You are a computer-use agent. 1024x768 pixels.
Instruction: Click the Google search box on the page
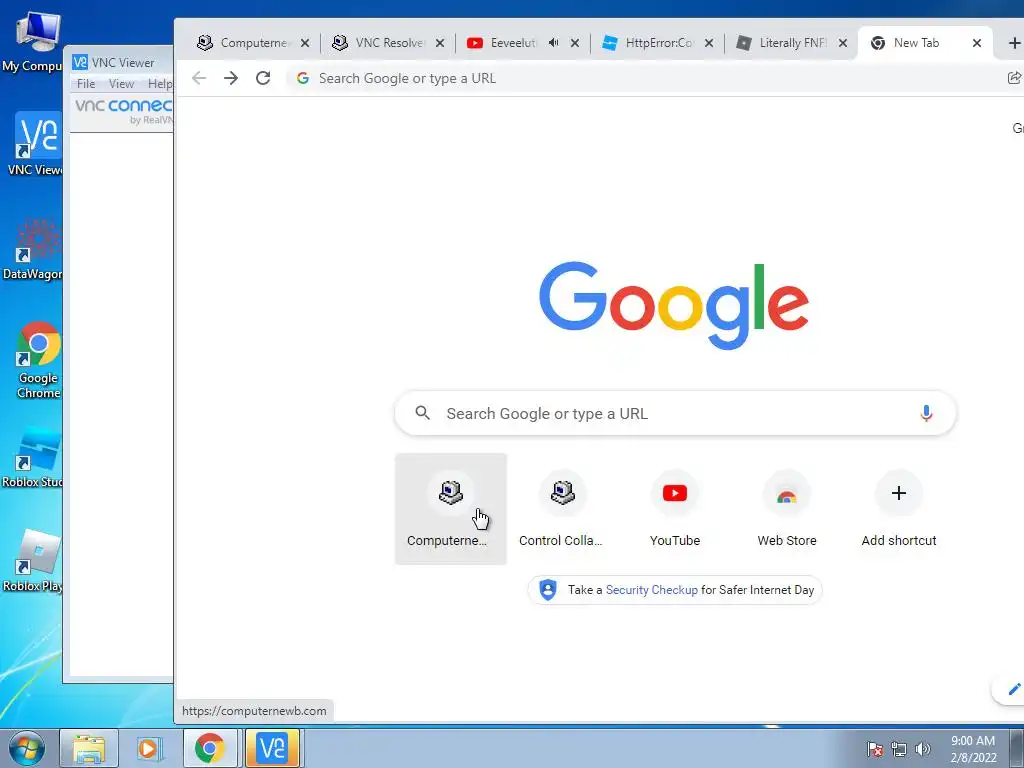coord(675,413)
